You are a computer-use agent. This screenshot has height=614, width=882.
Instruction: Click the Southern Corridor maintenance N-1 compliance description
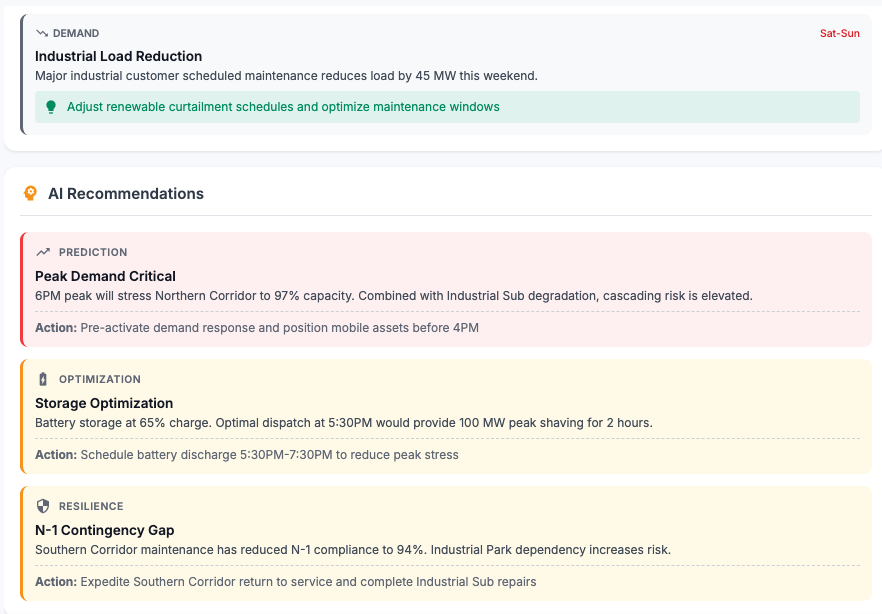353,550
